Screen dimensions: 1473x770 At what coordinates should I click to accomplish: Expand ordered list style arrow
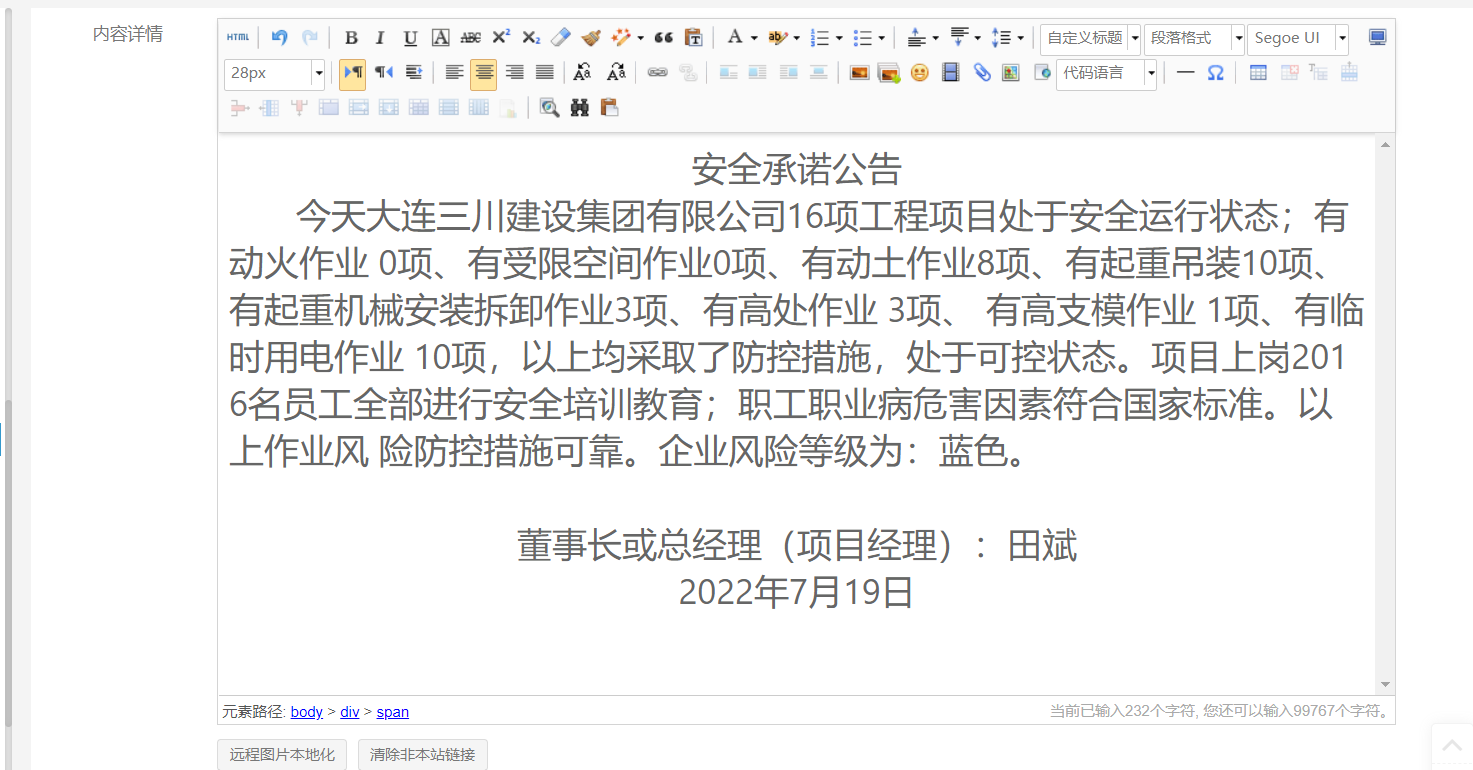pos(839,39)
